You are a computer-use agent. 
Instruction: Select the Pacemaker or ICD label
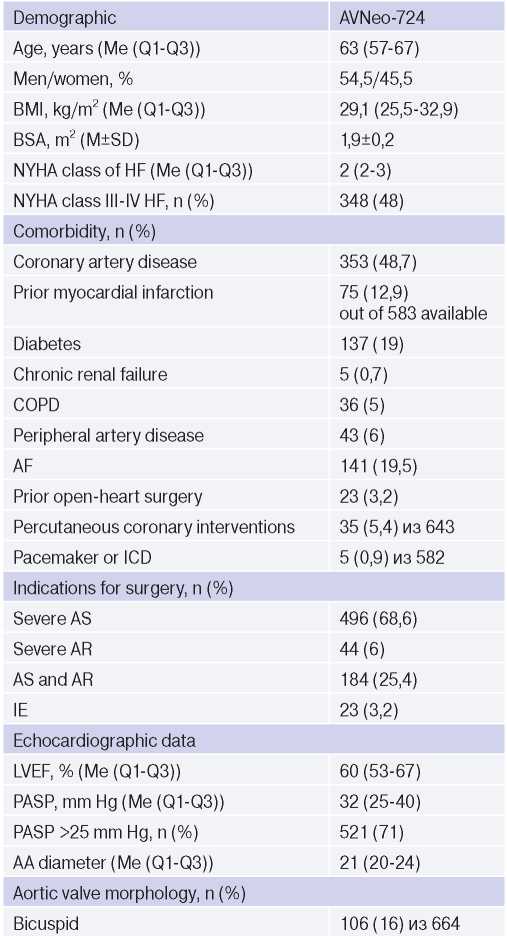point(82,558)
